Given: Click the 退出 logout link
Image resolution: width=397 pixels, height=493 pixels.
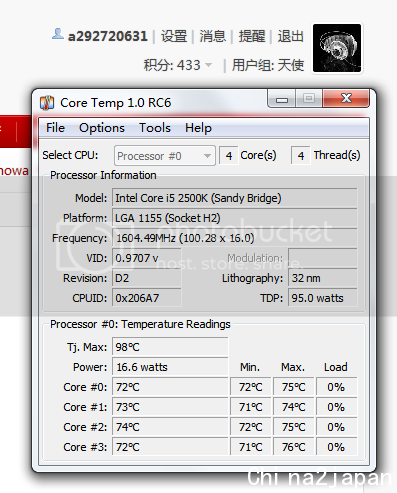Looking at the screenshot, I should coord(291,36).
